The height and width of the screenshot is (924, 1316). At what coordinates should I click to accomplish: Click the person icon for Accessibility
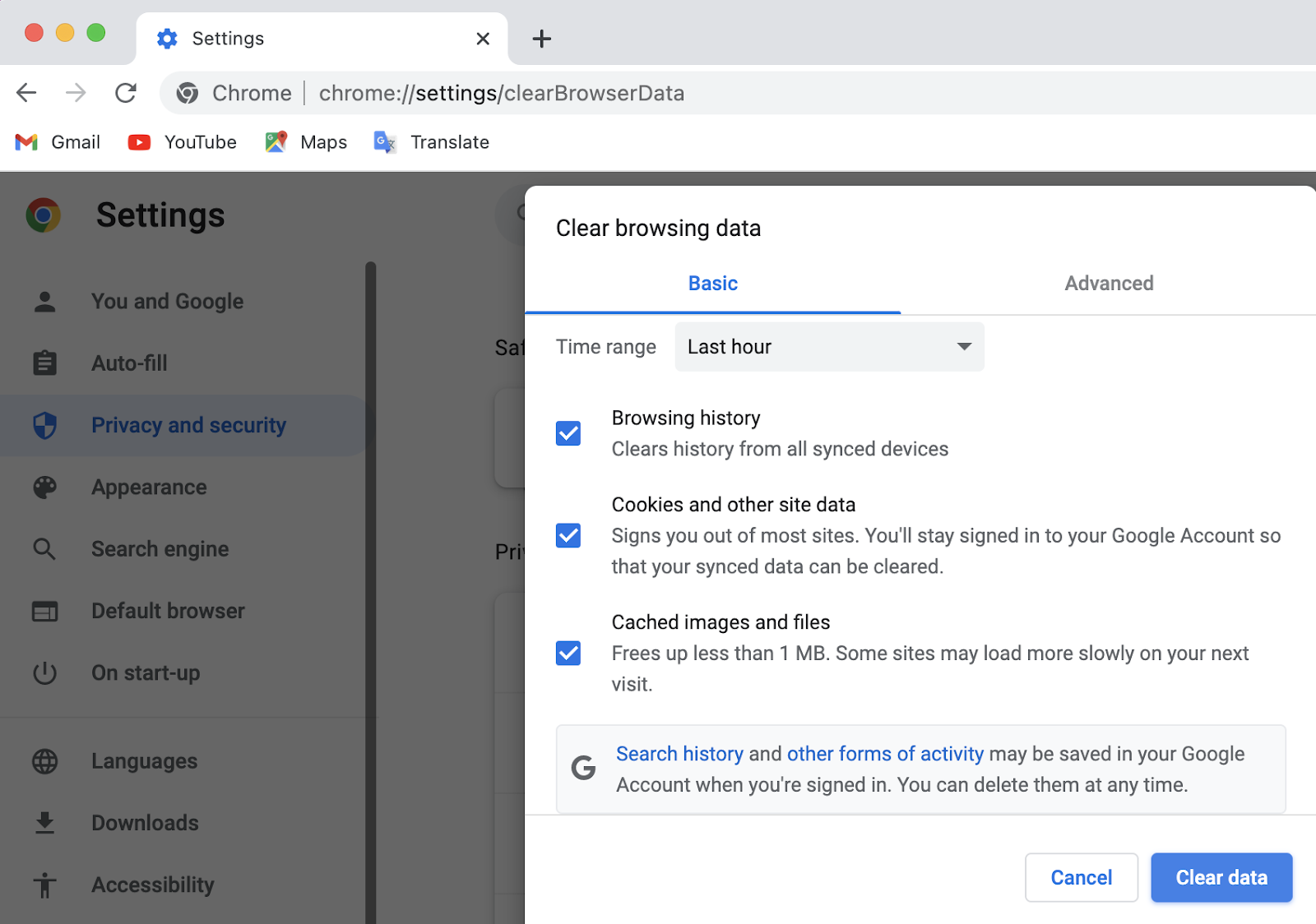pyautogui.click(x=45, y=885)
